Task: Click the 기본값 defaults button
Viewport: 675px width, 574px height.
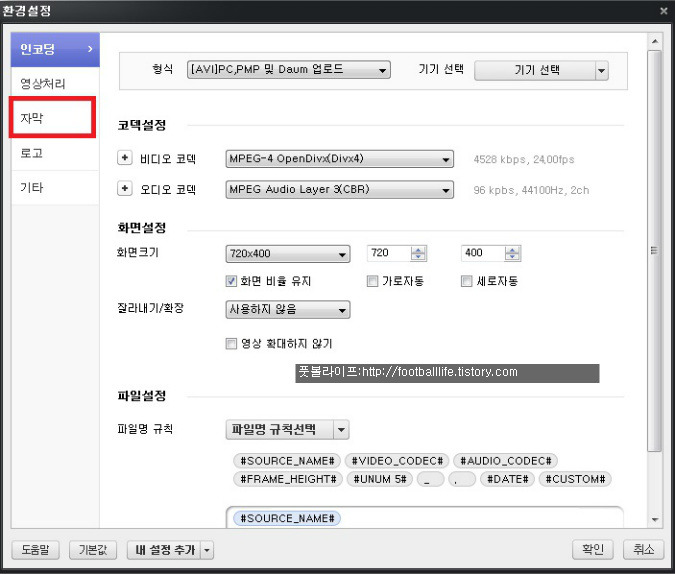Action: [93, 549]
